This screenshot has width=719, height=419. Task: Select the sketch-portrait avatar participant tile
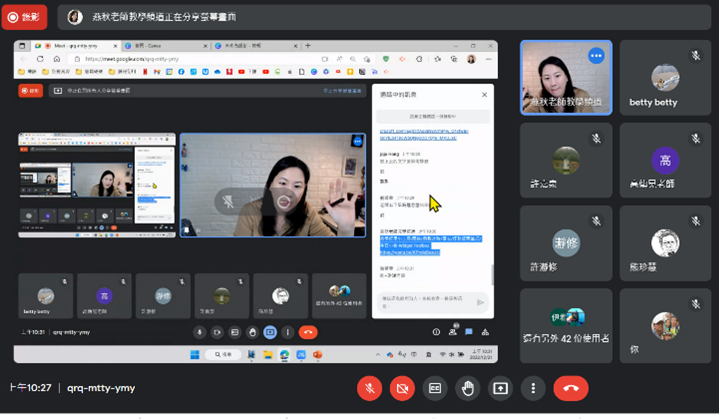coord(665,243)
